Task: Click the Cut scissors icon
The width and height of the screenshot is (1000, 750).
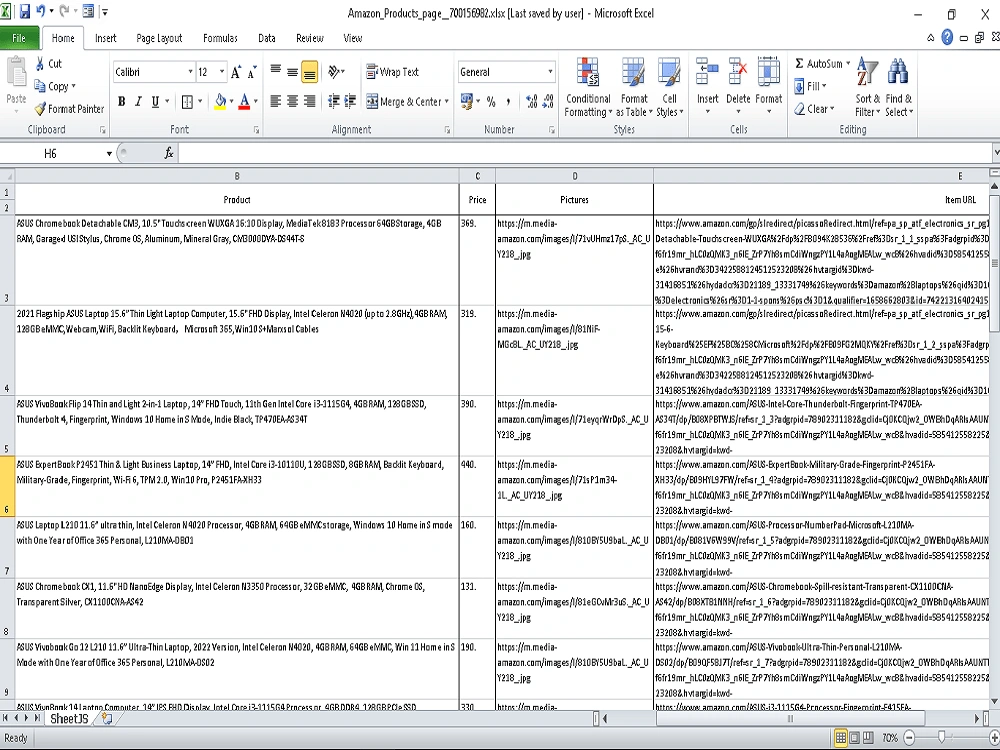Action: [40, 63]
